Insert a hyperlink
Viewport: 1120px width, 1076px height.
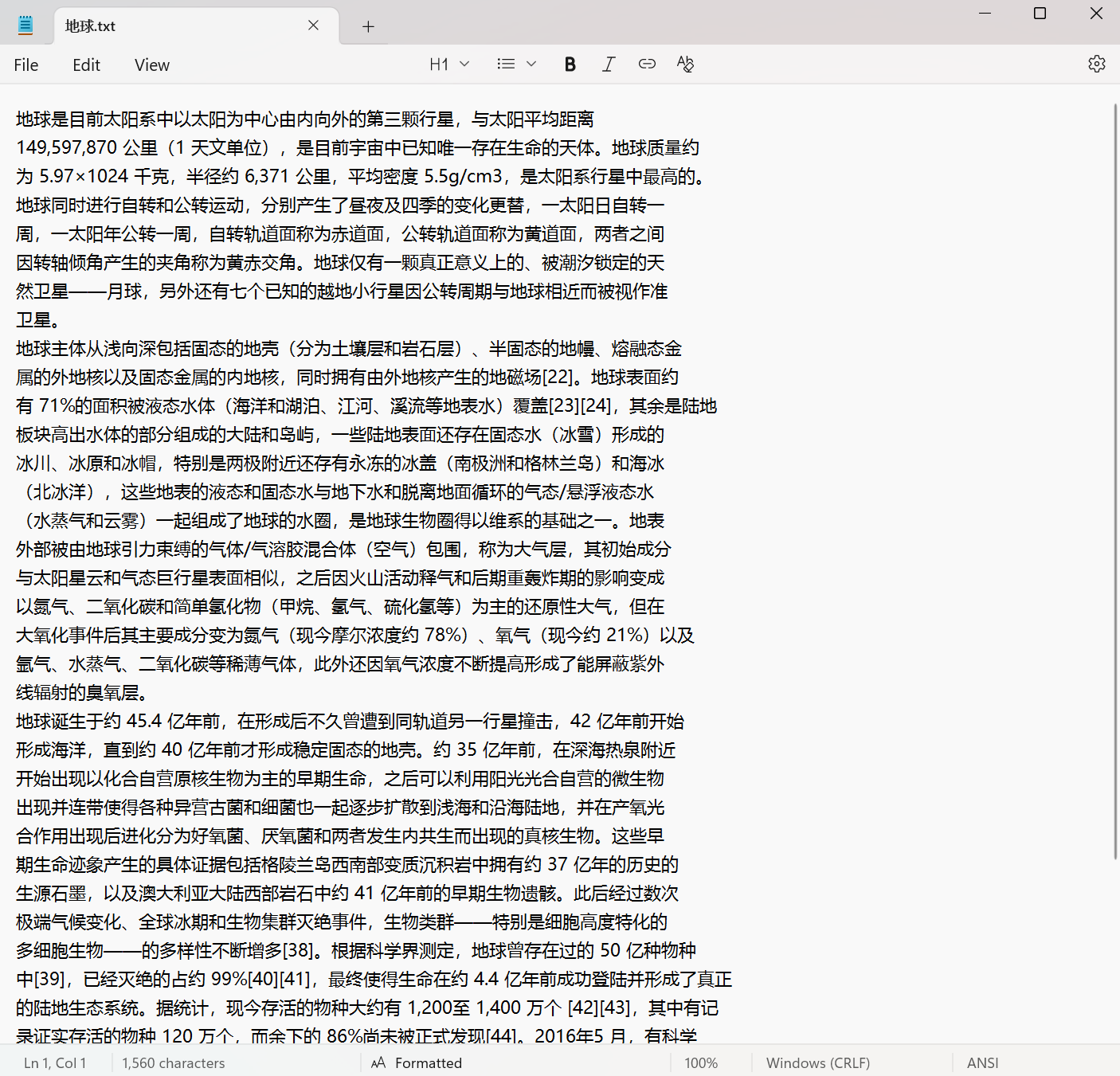point(646,64)
